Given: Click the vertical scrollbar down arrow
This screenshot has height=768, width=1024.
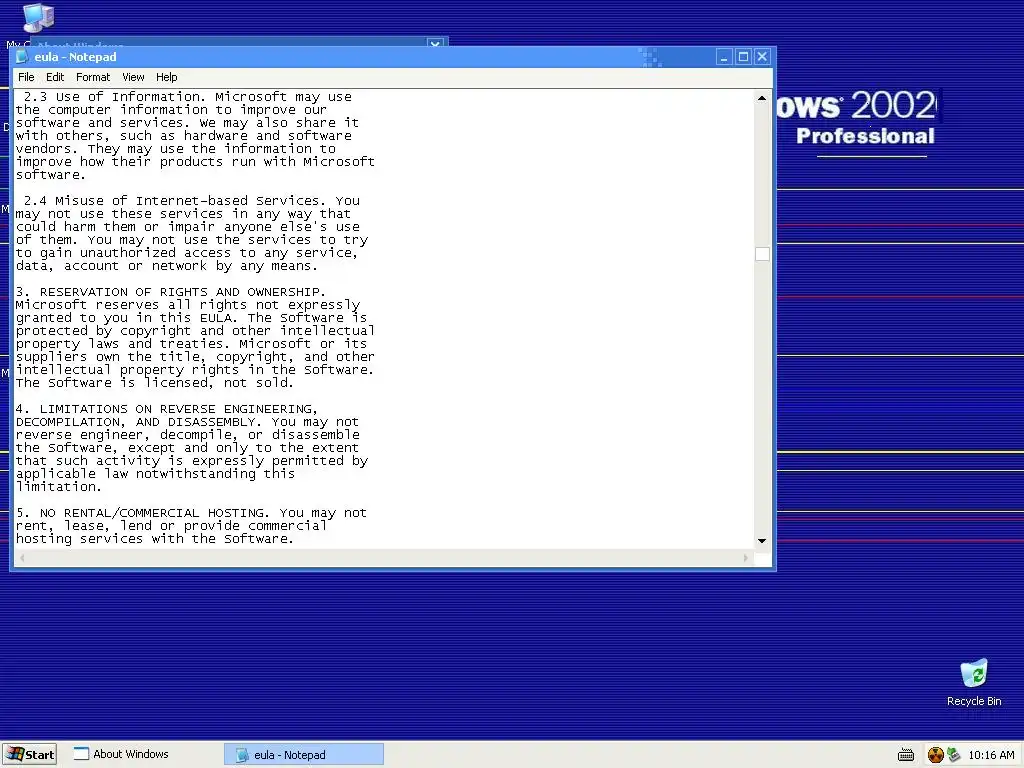Looking at the screenshot, I should (761, 541).
